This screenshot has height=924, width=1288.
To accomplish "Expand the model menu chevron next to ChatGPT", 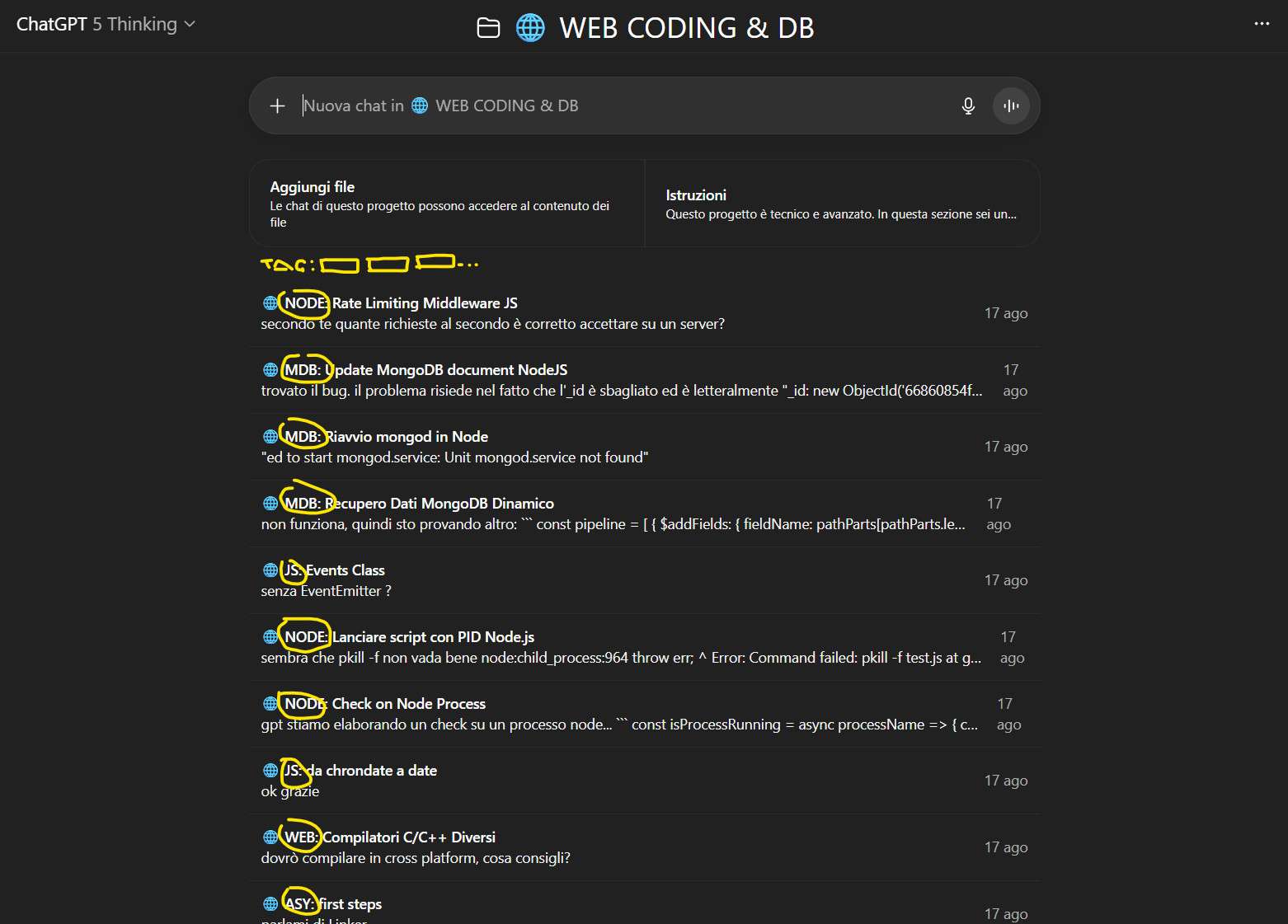I will [191, 24].
